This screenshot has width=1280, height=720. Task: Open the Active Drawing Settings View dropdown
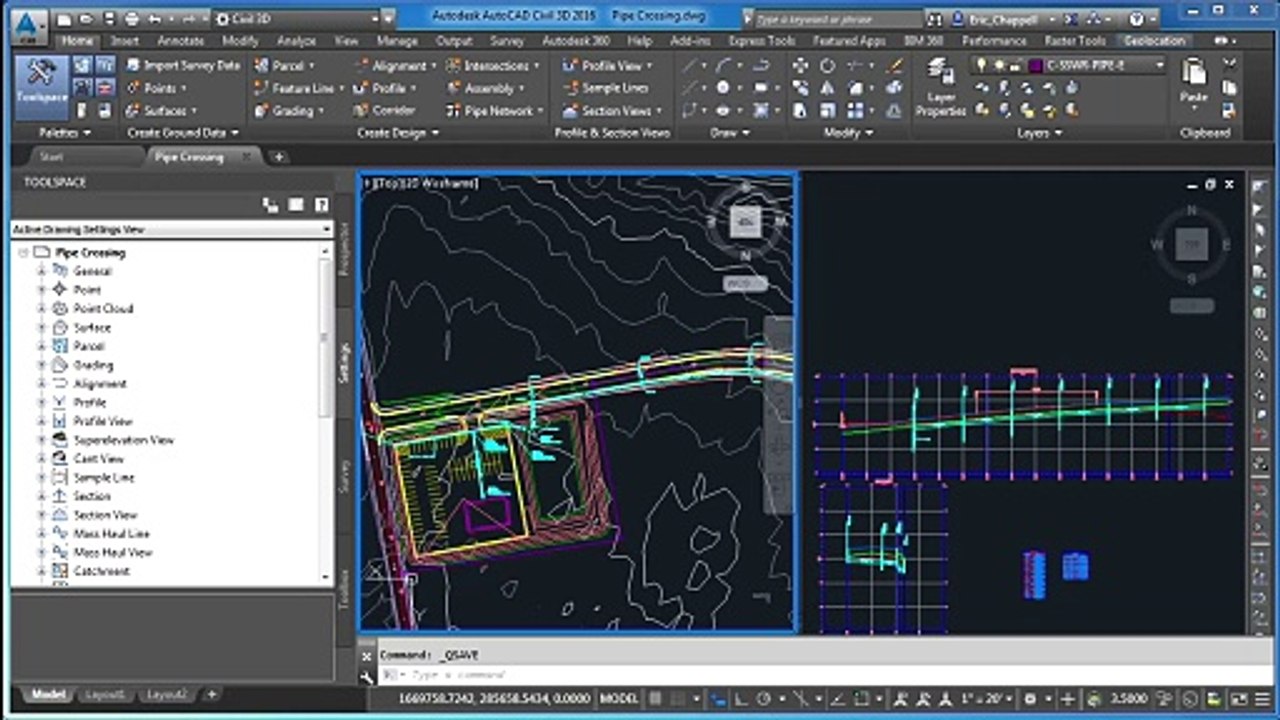(x=171, y=229)
